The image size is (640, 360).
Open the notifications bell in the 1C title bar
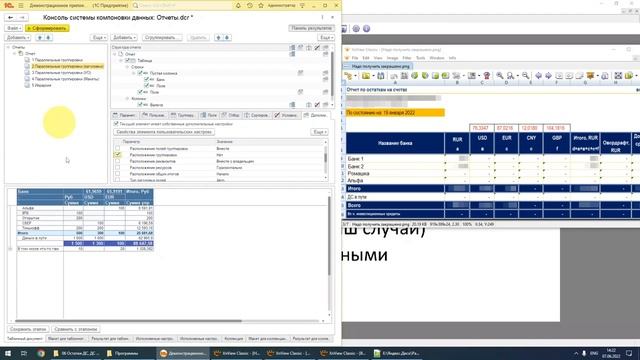[x=238, y=5]
